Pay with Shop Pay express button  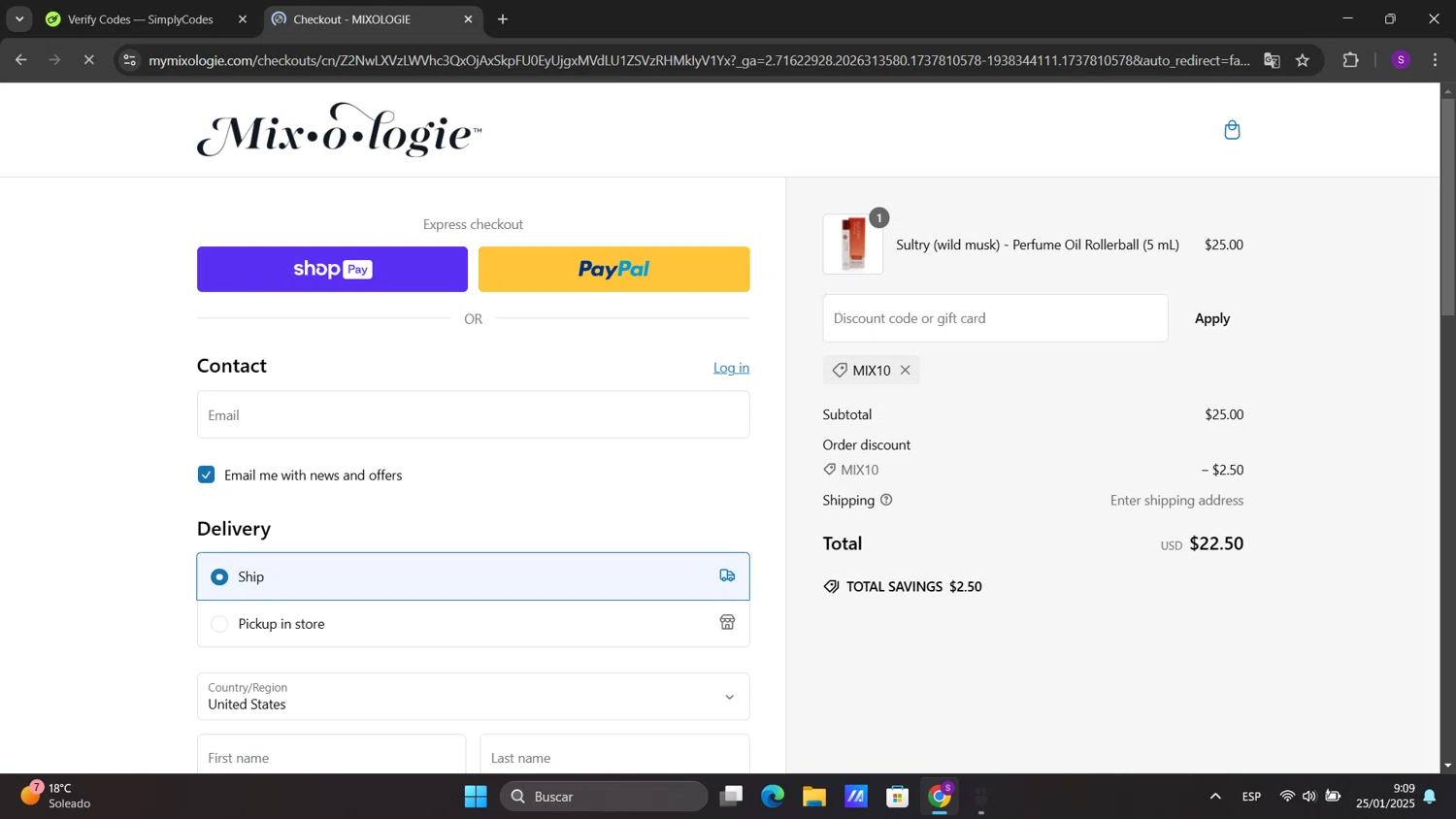332,269
